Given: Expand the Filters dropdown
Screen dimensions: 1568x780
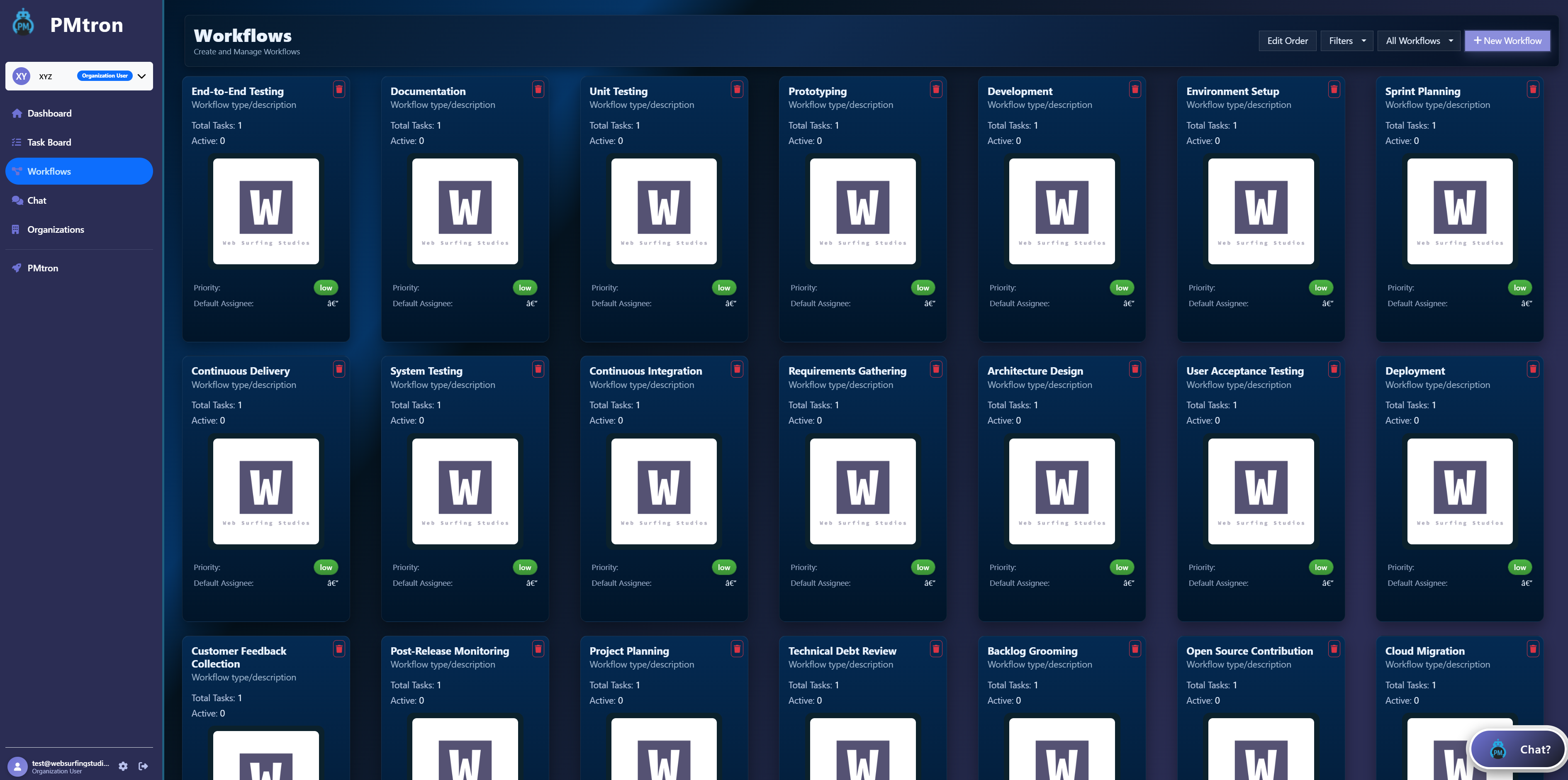Looking at the screenshot, I should click(1346, 40).
